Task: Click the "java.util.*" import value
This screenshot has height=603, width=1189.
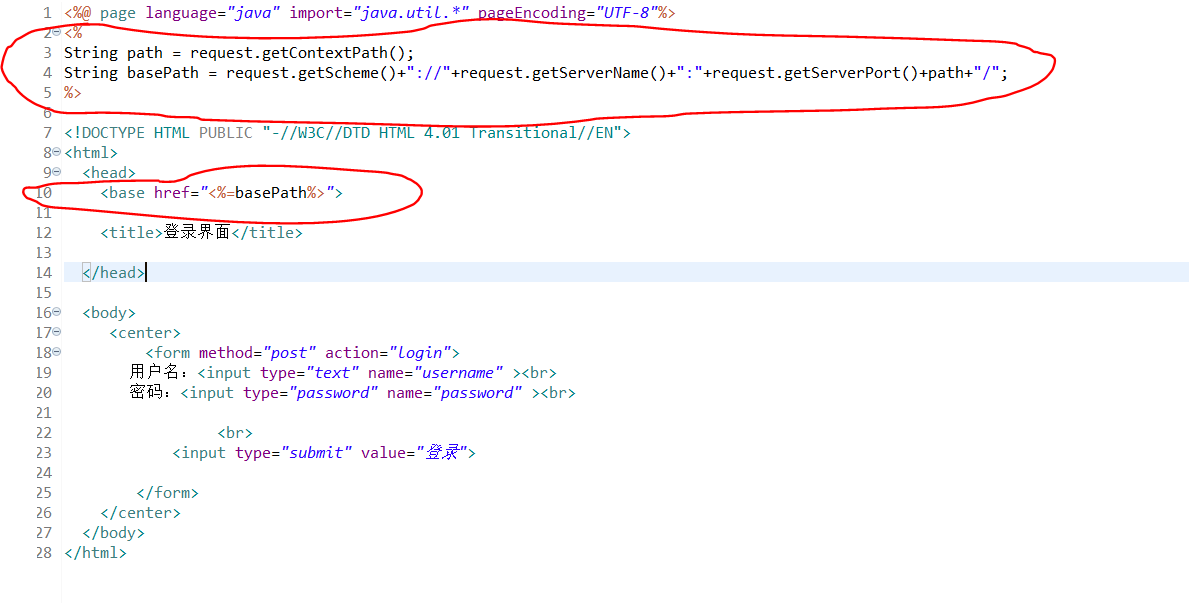Action: [412, 13]
